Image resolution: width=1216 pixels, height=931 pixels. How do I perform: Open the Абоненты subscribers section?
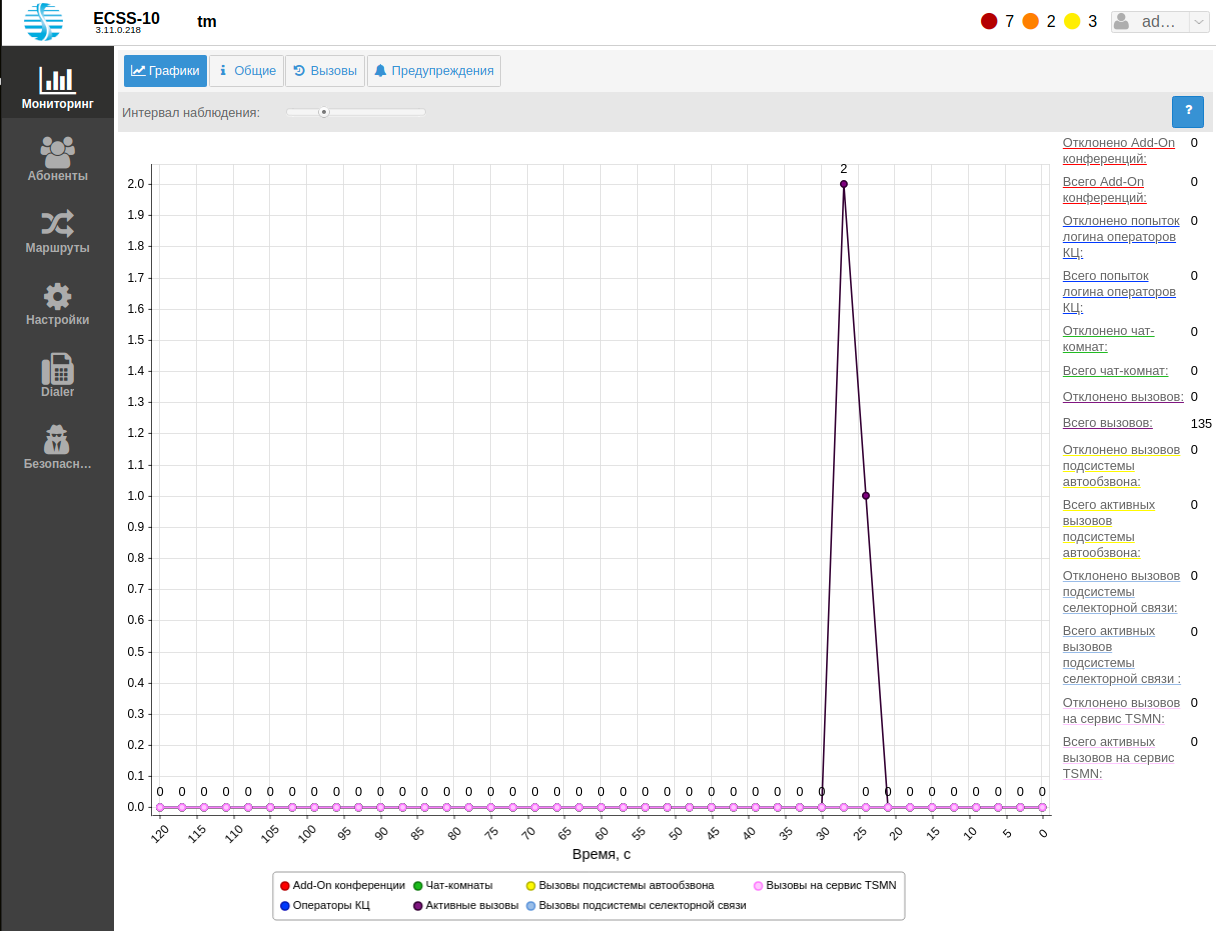click(57, 160)
